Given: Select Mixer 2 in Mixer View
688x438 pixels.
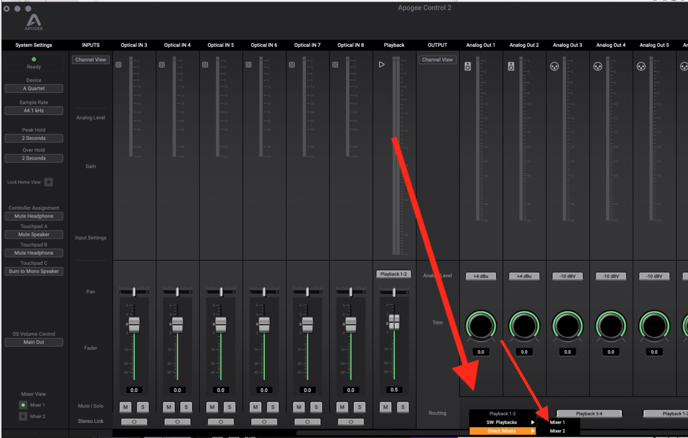Looking at the screenshot, I should (23, 416).
